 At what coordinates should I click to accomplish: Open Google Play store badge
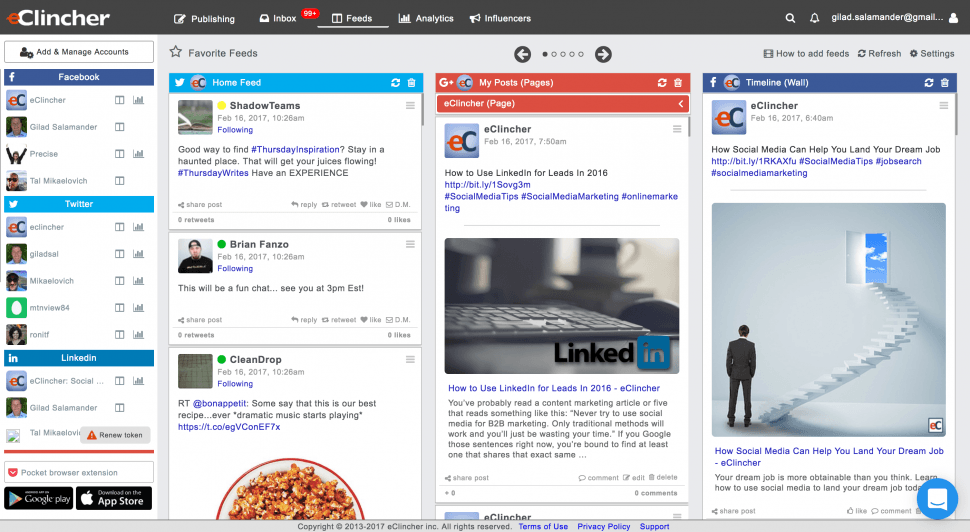click(x=39, y=498)
